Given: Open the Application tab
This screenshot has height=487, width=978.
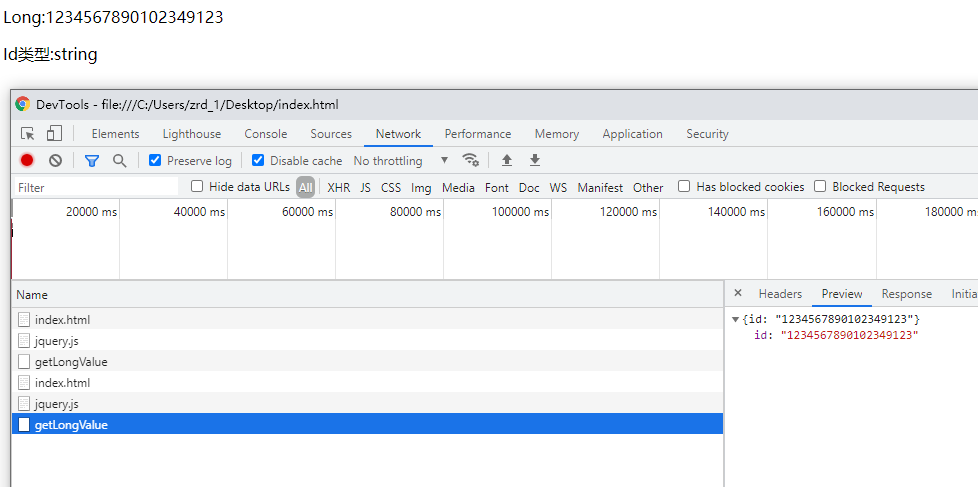Looking at the screenshot, I should point(632,133).
